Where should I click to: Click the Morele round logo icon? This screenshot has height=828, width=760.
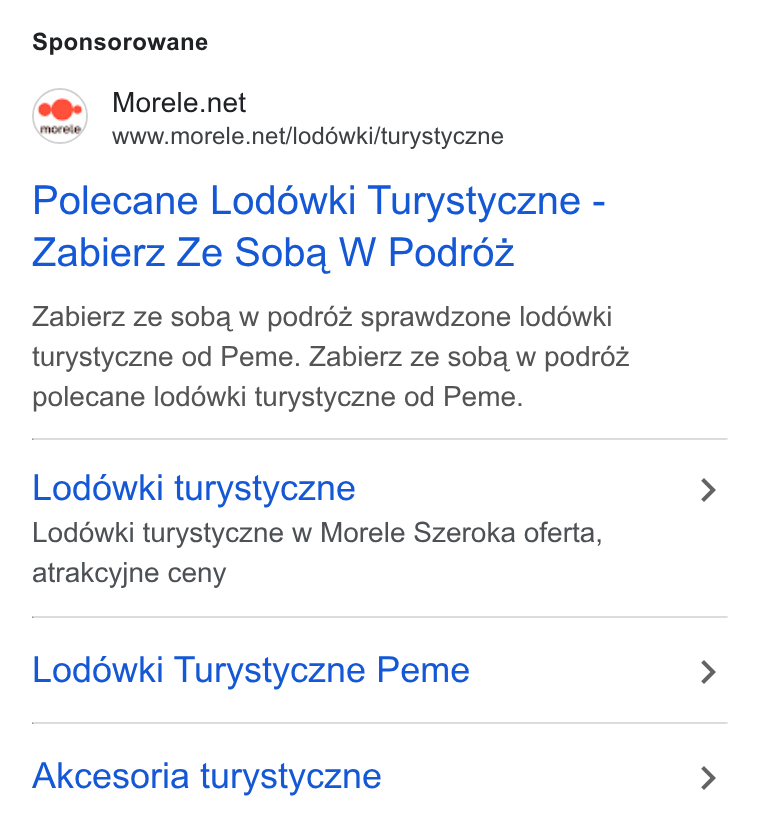(60, 116)
